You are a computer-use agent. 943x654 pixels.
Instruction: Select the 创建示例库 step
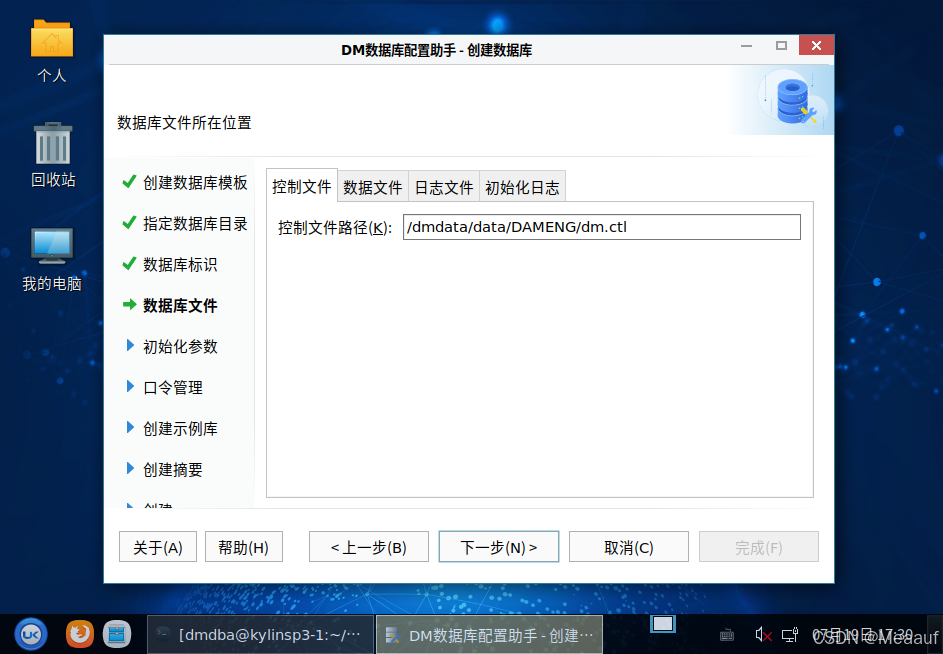180,428
